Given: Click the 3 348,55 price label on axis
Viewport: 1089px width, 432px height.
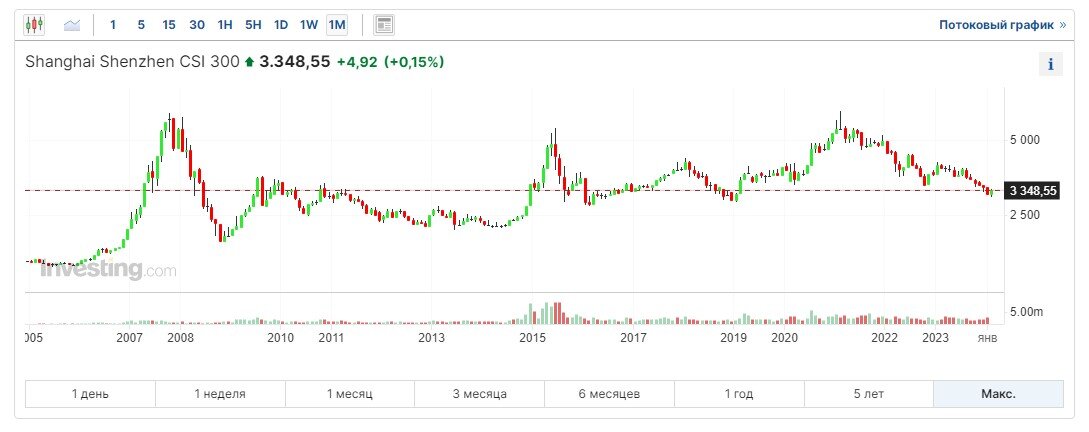Looking at the screenshot, I should click(1033, 190).
